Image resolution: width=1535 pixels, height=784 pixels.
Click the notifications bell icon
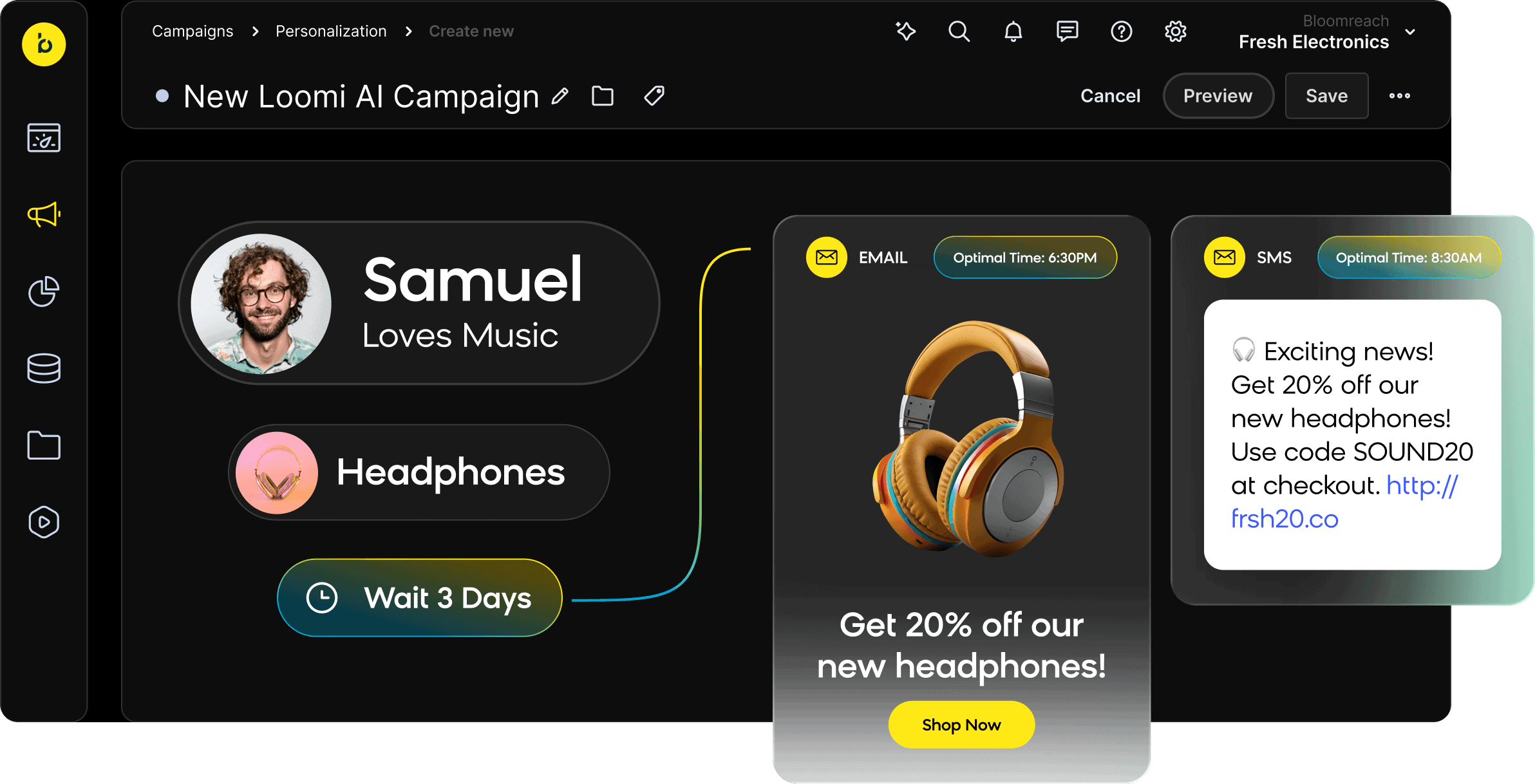pyautogui.click(x=1013, y=31)
